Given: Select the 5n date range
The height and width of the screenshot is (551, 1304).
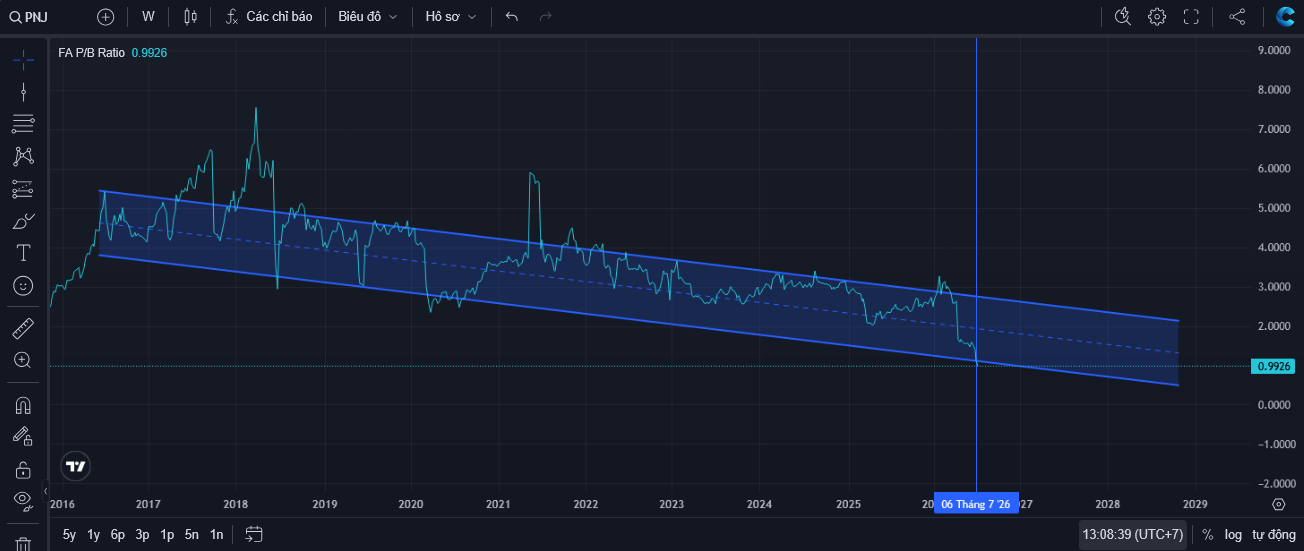Looking at the screenshot, I should point(192,535).
